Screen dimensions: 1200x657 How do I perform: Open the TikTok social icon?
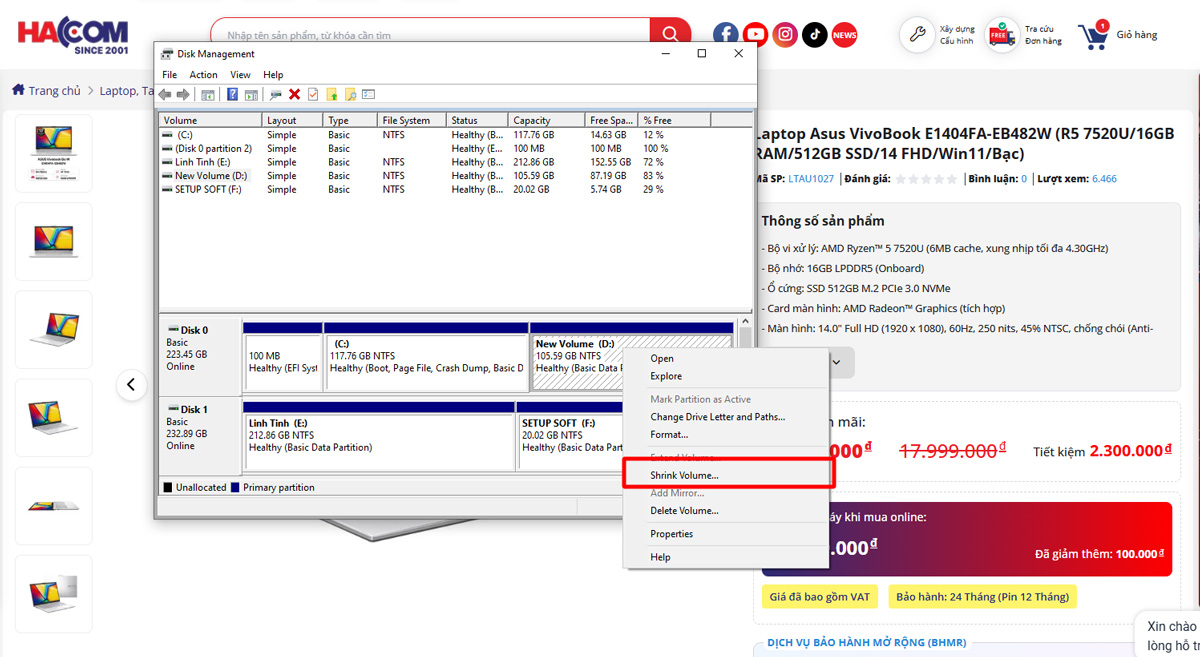click(x=815, y=35)
